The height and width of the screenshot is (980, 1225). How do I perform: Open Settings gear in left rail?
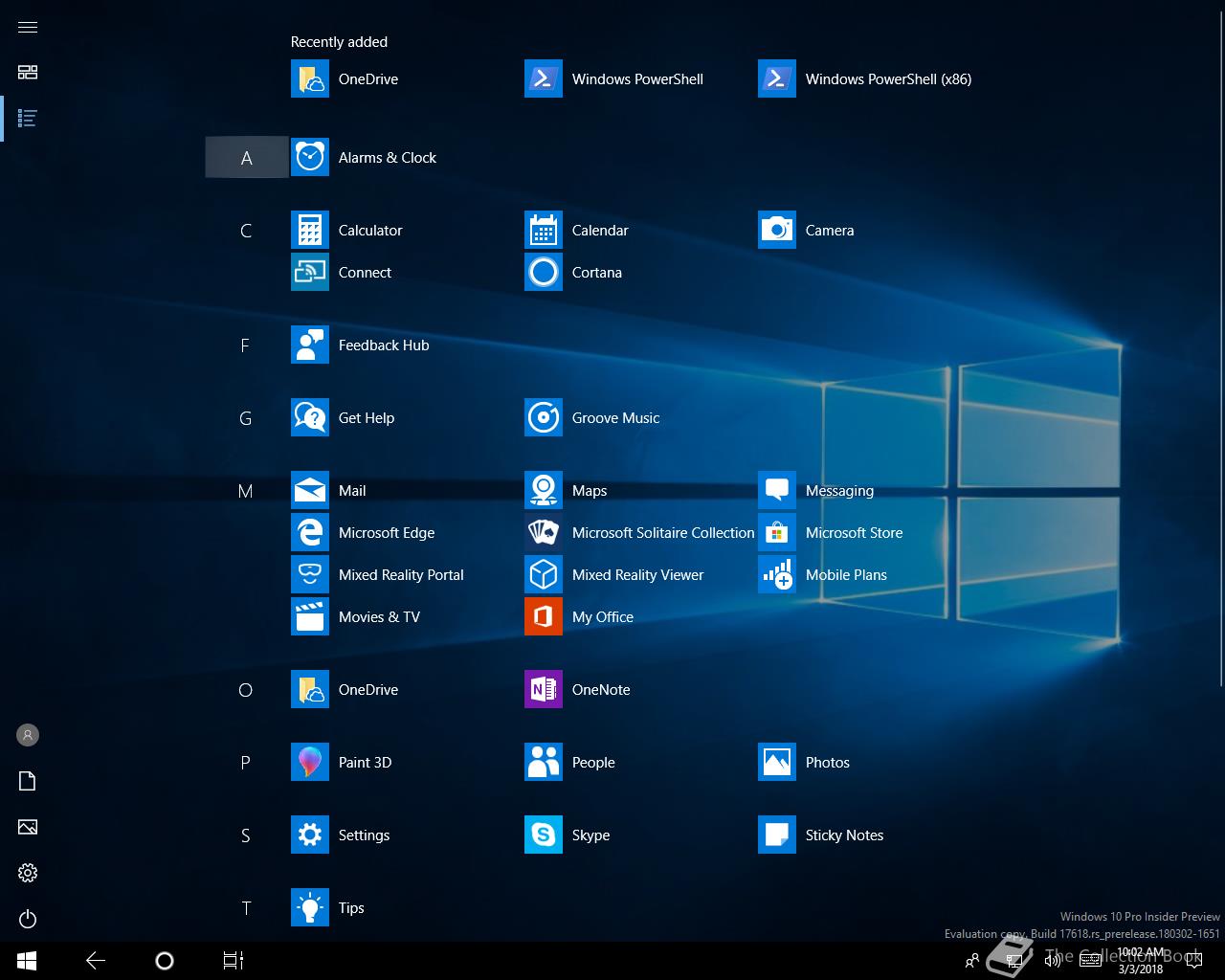point(28,873)
